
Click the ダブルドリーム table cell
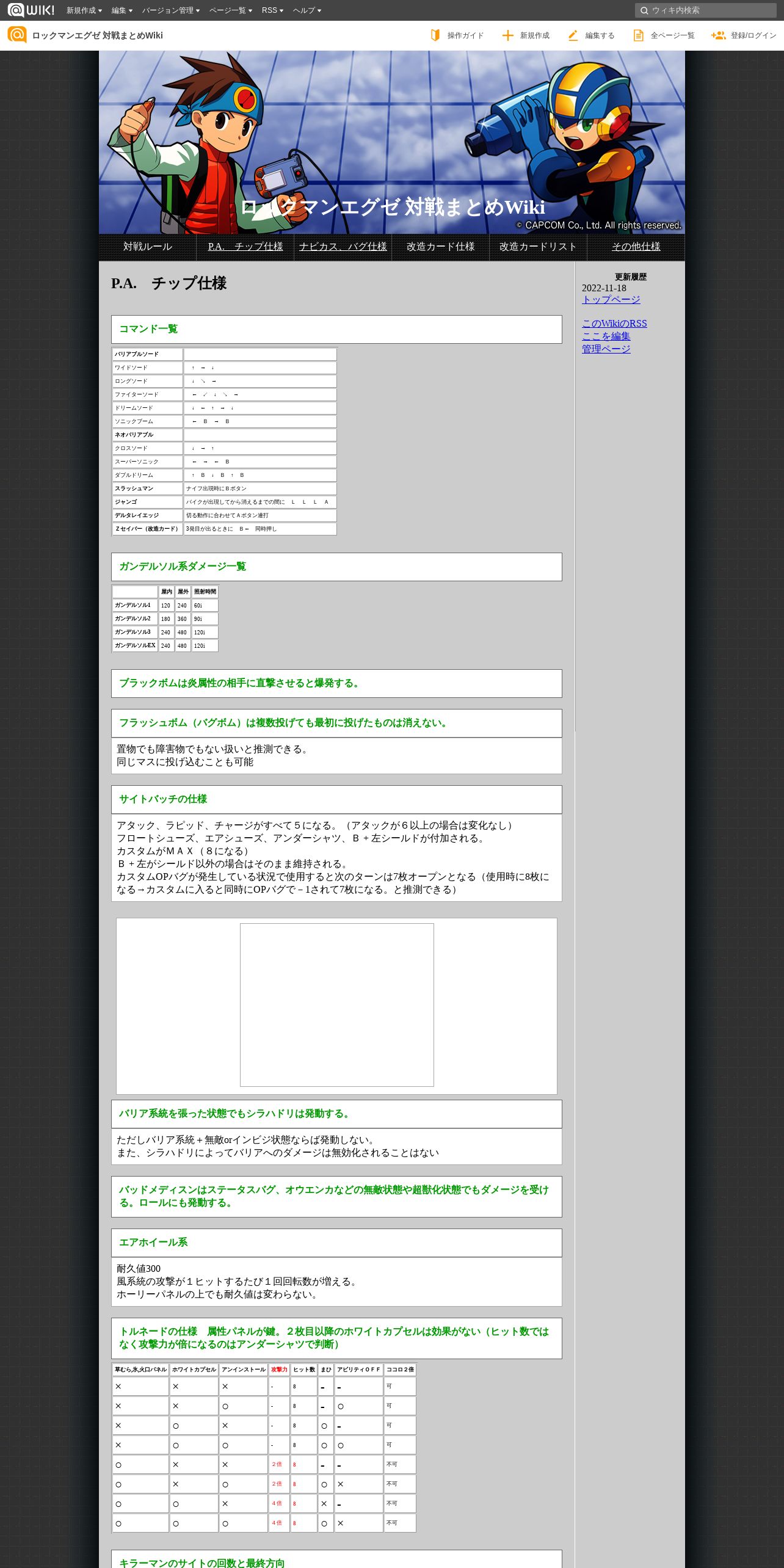click(x=148, y=475)
